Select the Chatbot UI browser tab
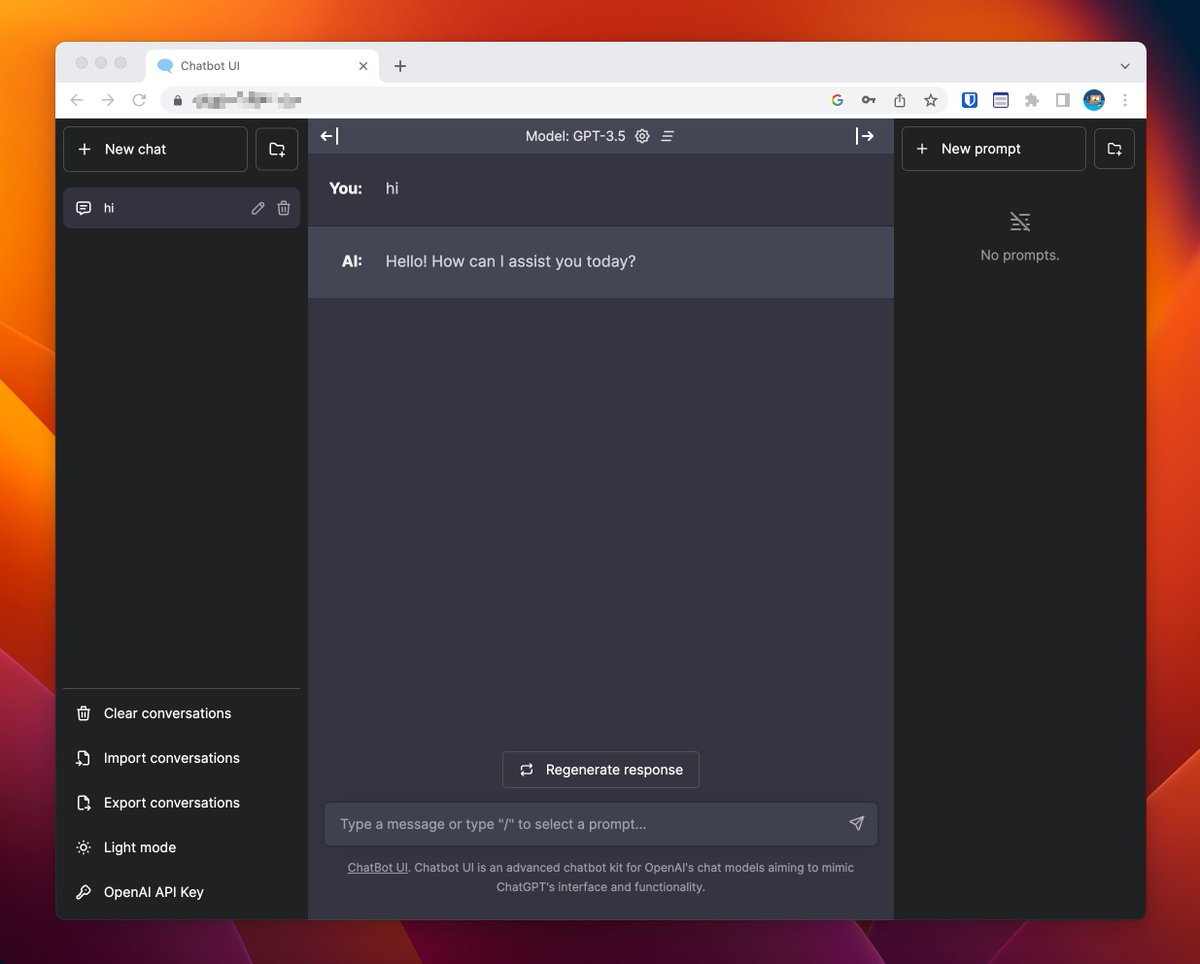Image resolution: width=1200 pixels, height=964 pixels. tap(262, 66)
